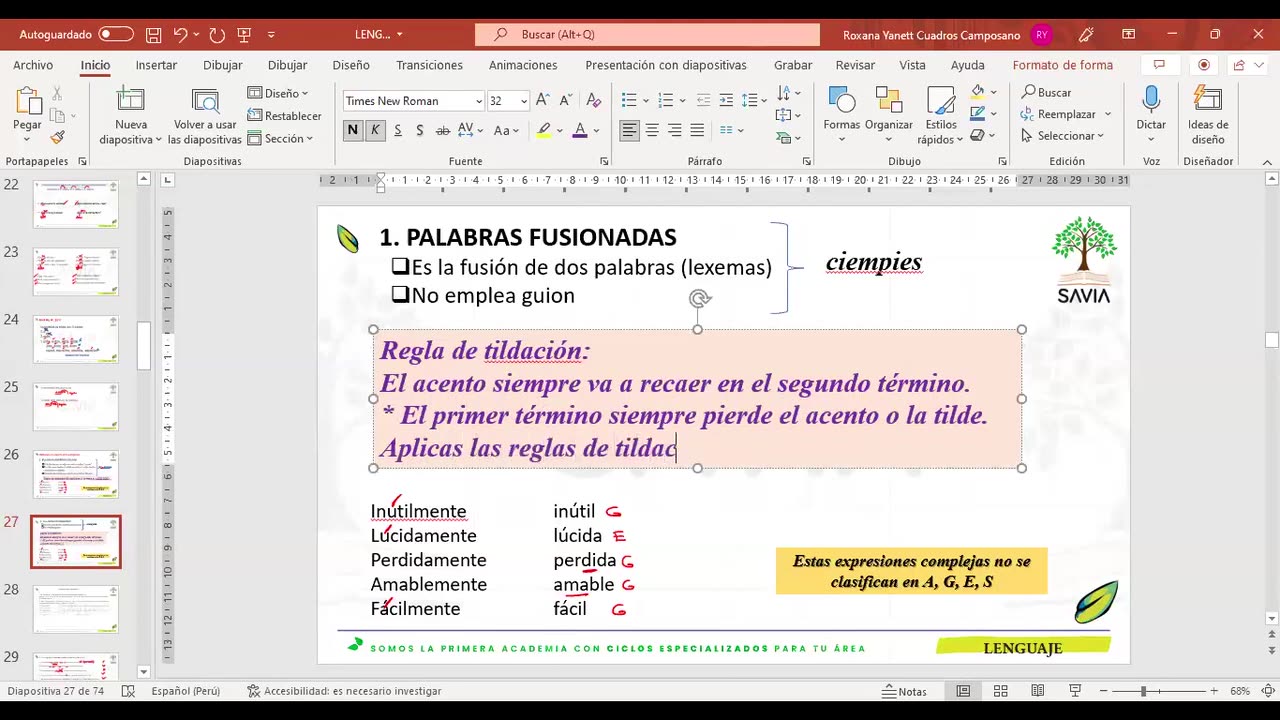Expand bullets list dropdown arrow

point(644,101)
